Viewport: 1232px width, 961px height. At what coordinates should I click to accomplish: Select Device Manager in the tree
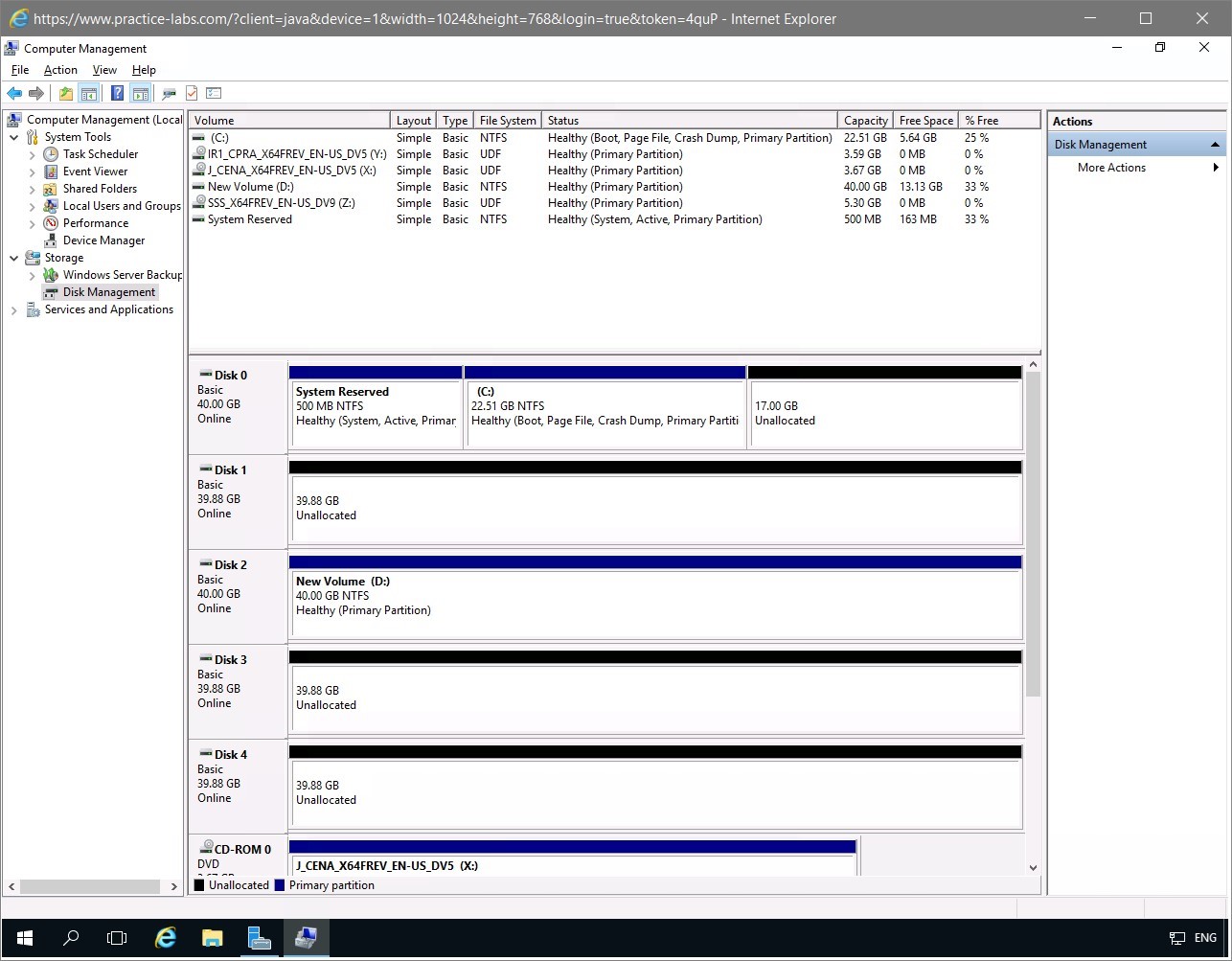103,240
